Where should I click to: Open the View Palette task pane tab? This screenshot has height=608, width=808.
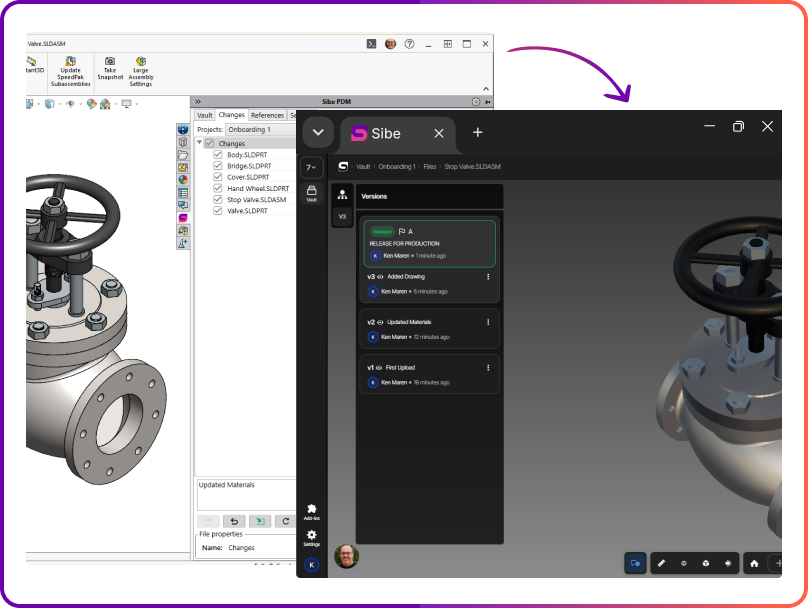183,167
